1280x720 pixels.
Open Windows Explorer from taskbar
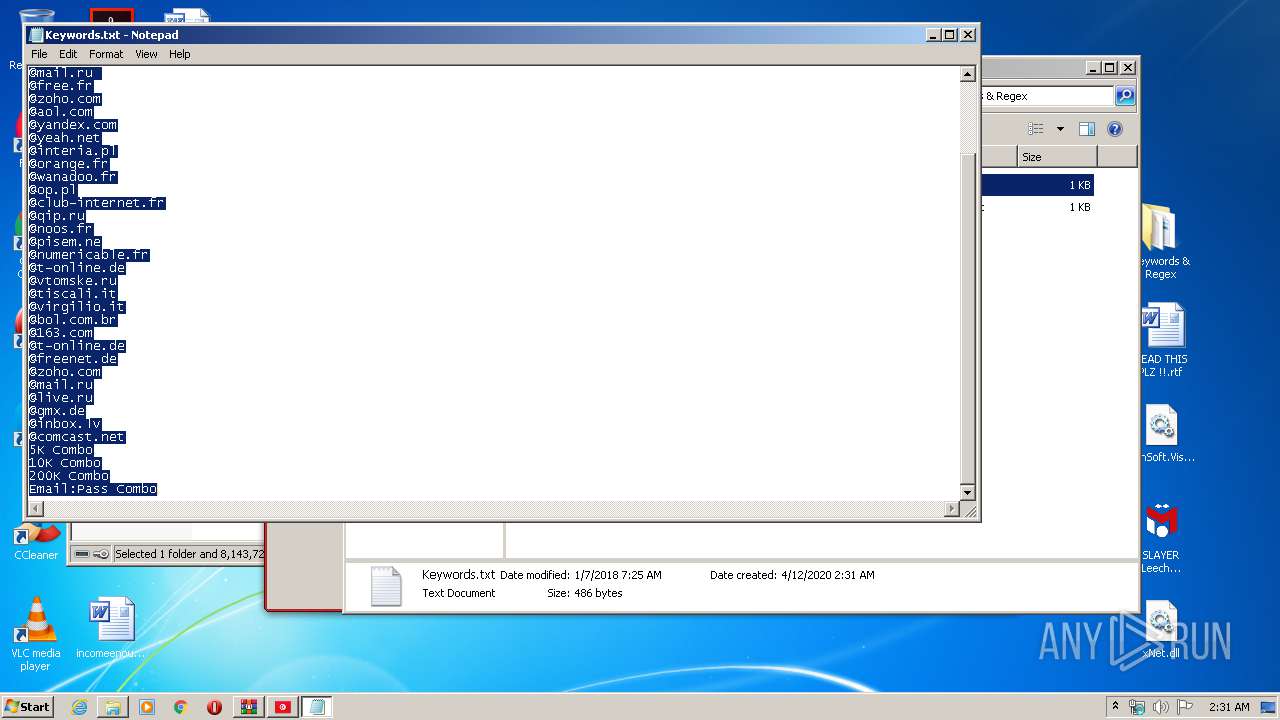[x=113, y=707]
